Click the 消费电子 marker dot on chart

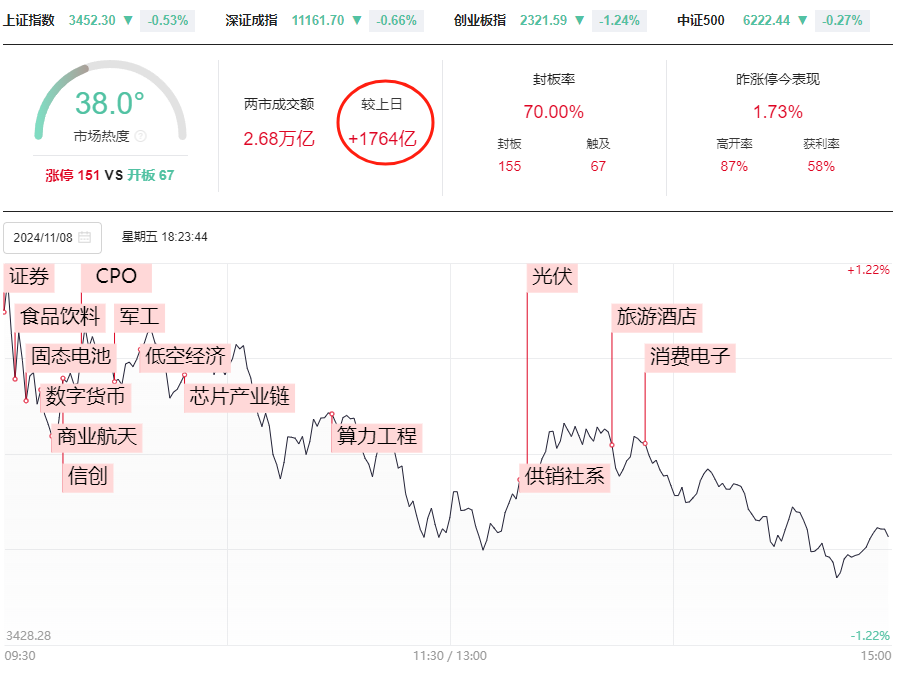(x=645, y=442)
